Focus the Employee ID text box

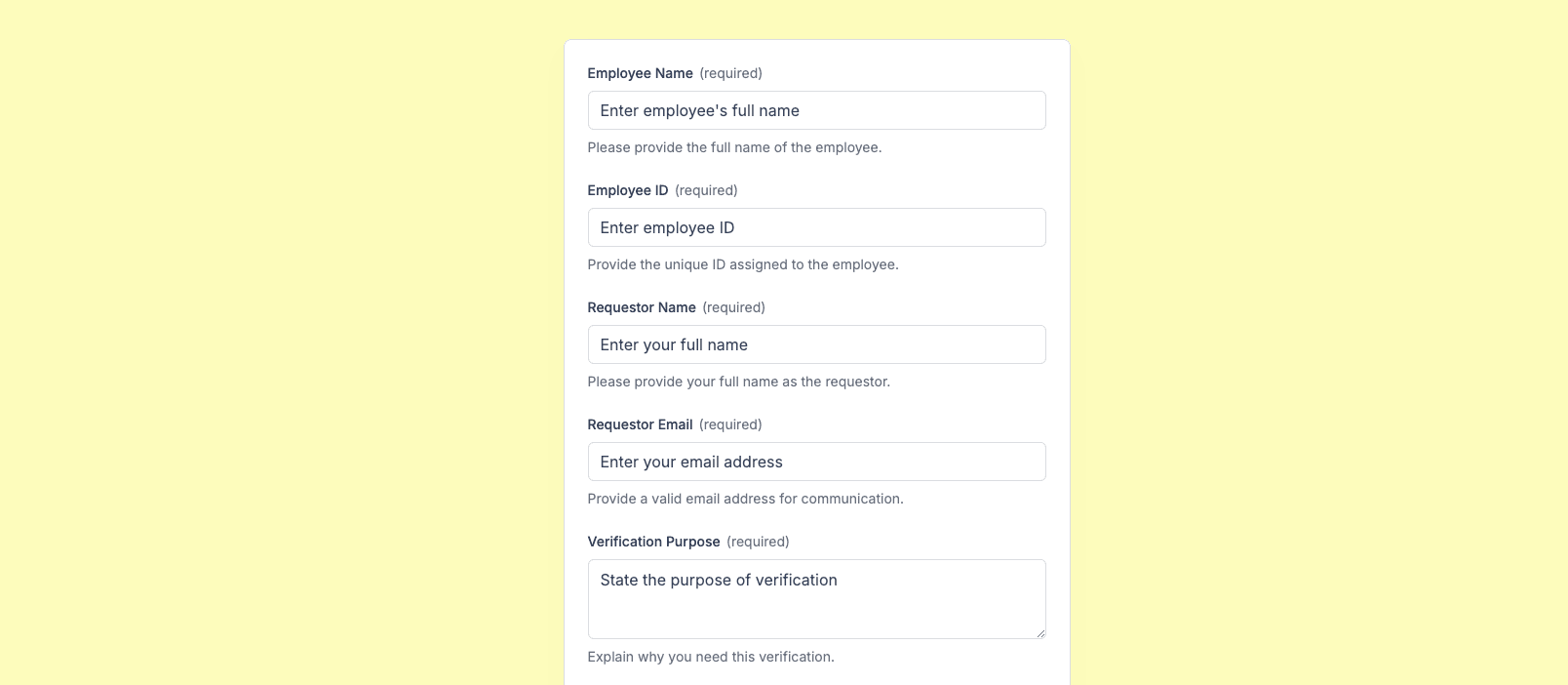(816, 227)
